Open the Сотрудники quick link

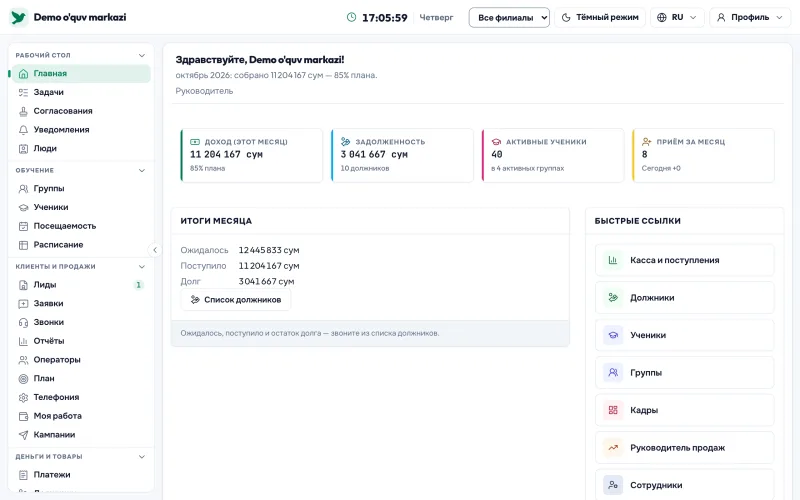coord(685,485)
